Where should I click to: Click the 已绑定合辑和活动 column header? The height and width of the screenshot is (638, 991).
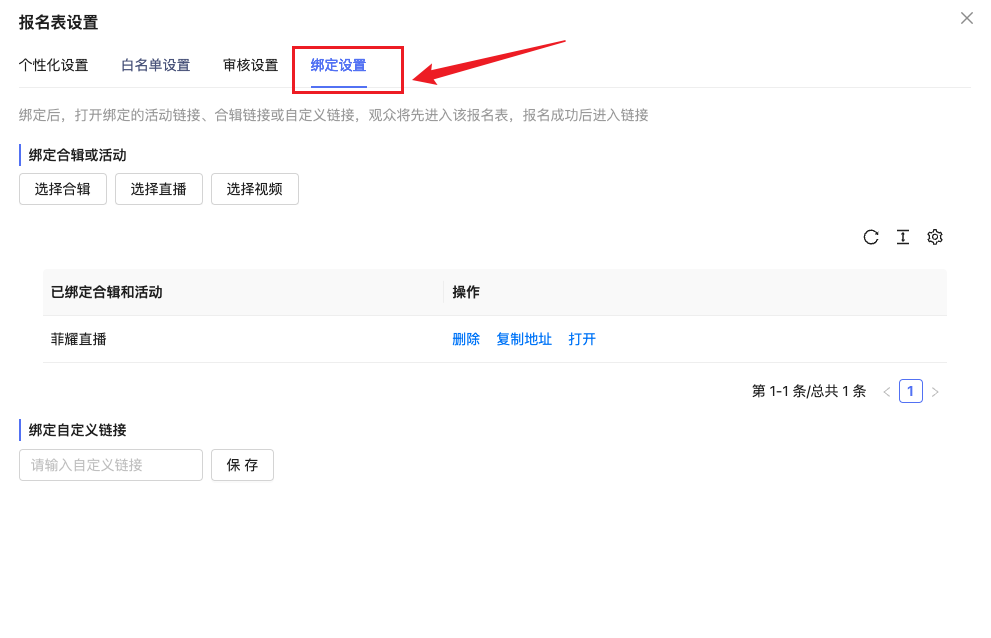pyautogui.click(x=107, y=292)
